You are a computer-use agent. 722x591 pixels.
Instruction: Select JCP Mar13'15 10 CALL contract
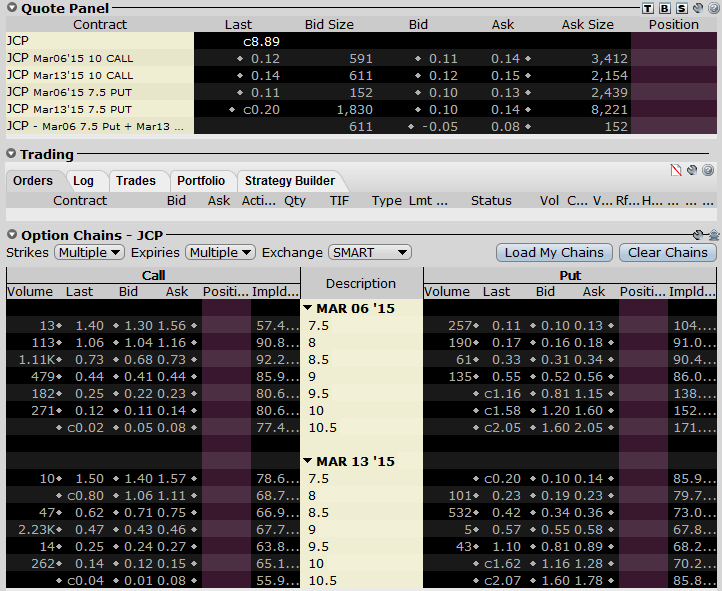(x=99, y=75)
